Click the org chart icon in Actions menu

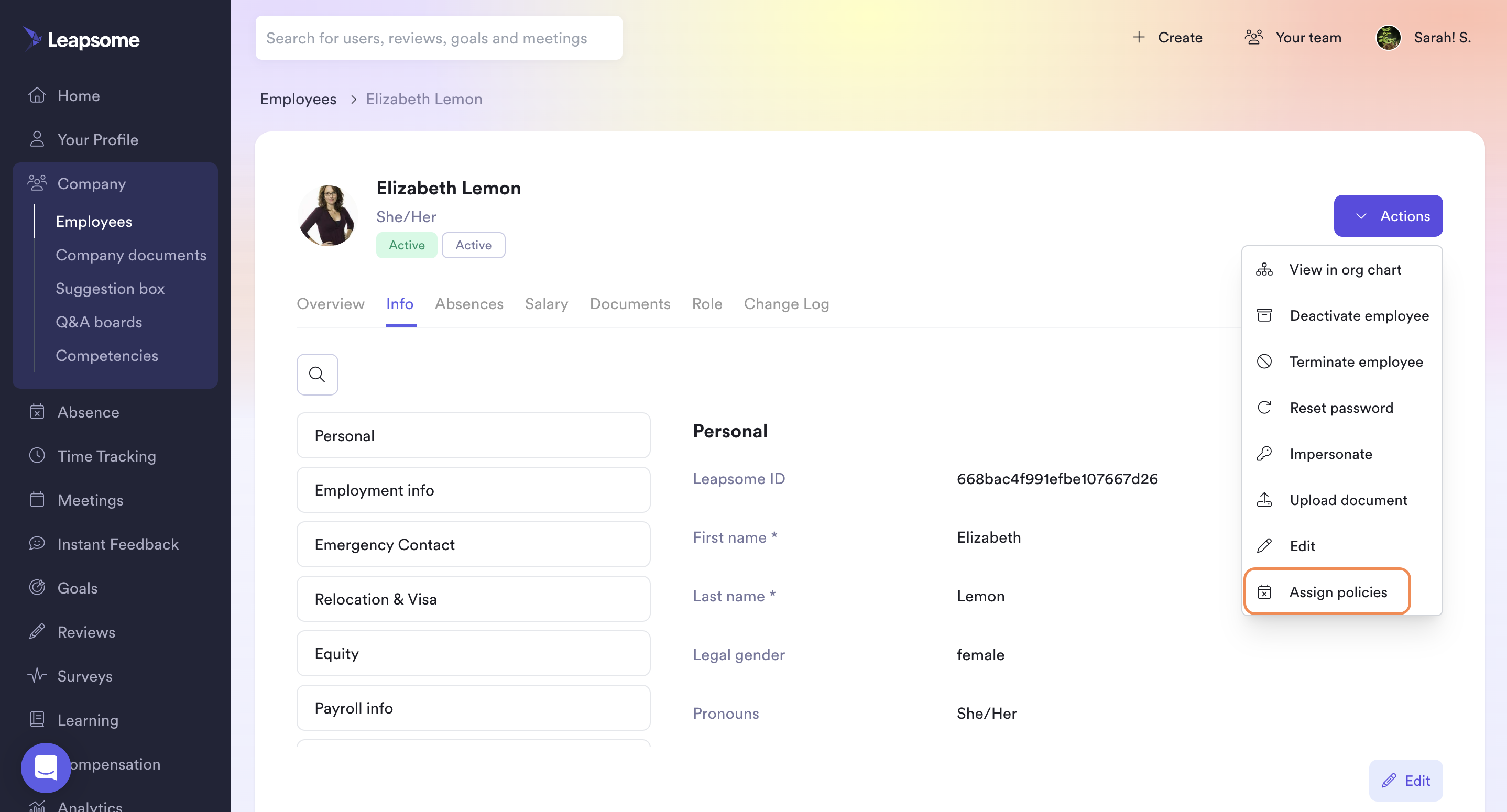[1264, 270]
